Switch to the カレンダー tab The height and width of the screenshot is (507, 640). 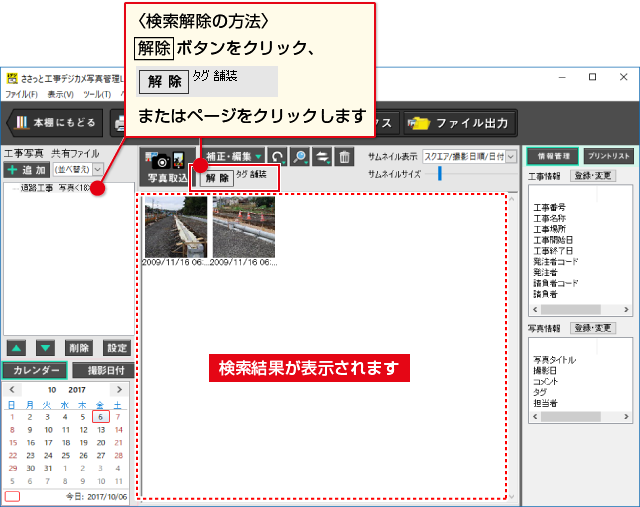(35, 370)
